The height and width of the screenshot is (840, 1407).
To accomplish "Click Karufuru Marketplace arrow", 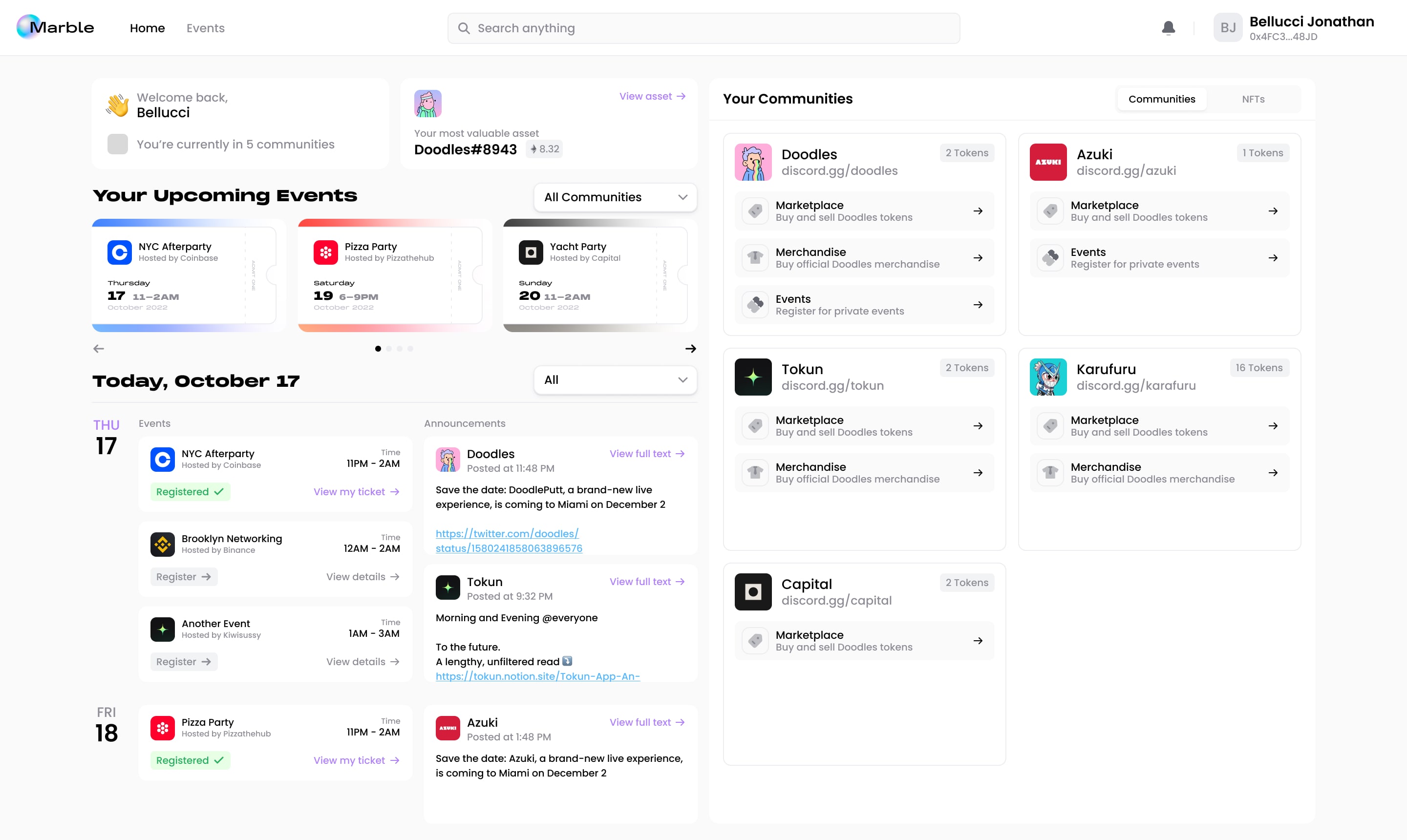I will coord(1273,426).
